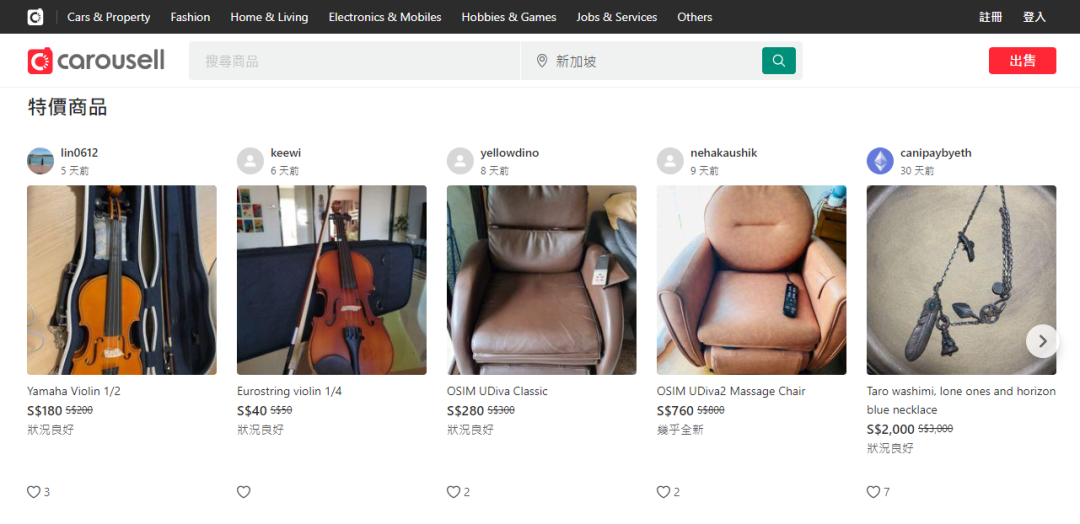Click the 登入 login link
This screenshot has height=524, width=1080.
point(1034,17)
